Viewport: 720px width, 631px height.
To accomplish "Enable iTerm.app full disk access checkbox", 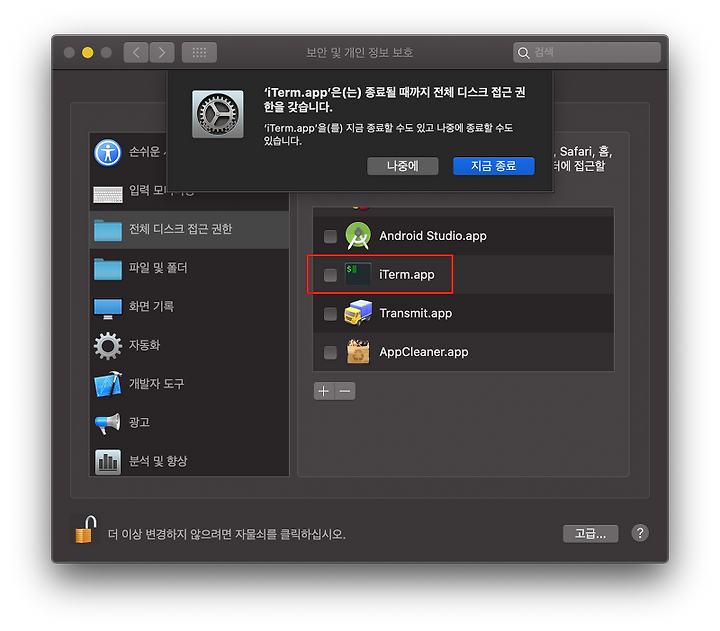I will [330, 275].
